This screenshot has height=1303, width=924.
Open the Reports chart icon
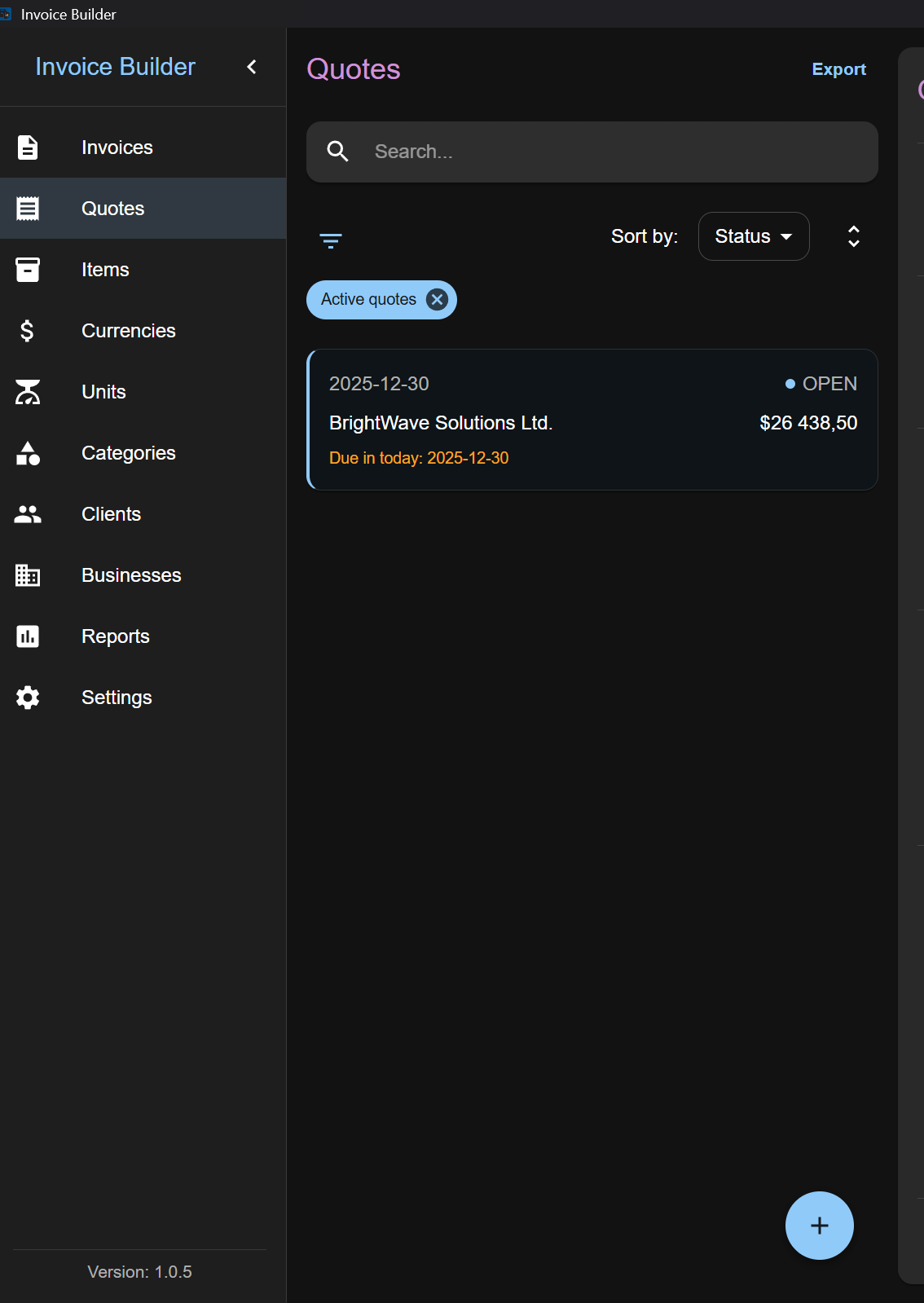[x=28, y=636]
